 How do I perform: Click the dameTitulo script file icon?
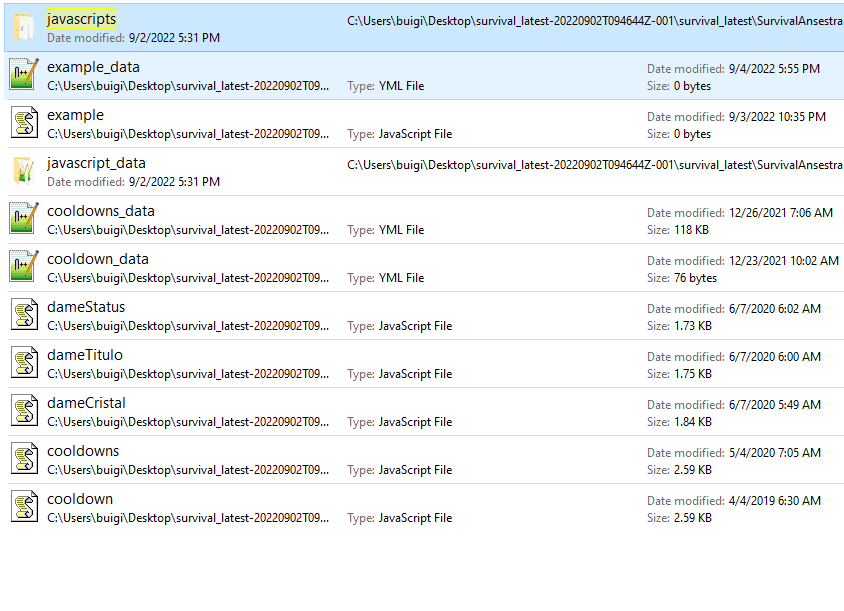[23, 363]
